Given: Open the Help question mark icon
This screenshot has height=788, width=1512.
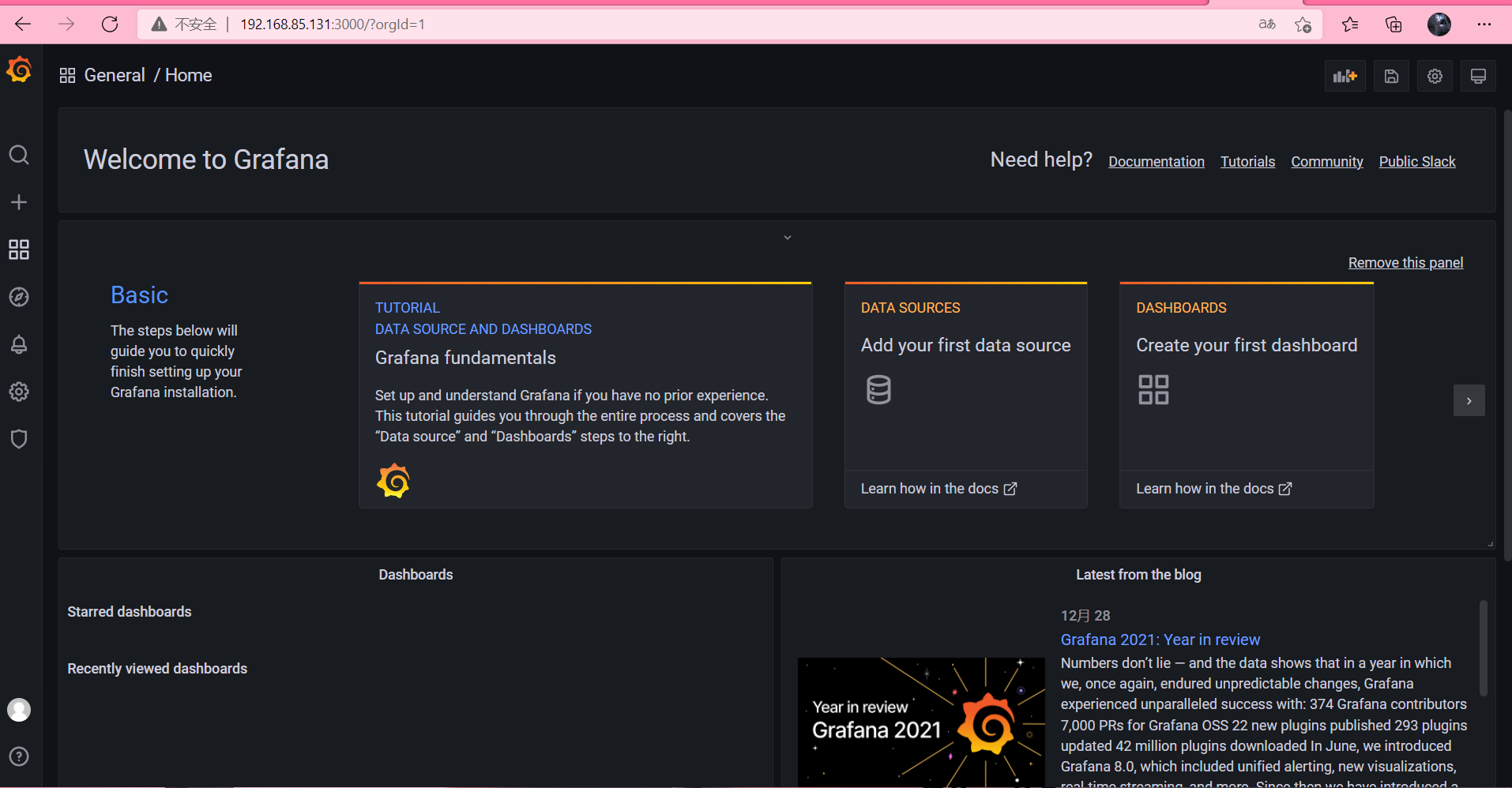Looking at the screenshot, I should [19, 756].
